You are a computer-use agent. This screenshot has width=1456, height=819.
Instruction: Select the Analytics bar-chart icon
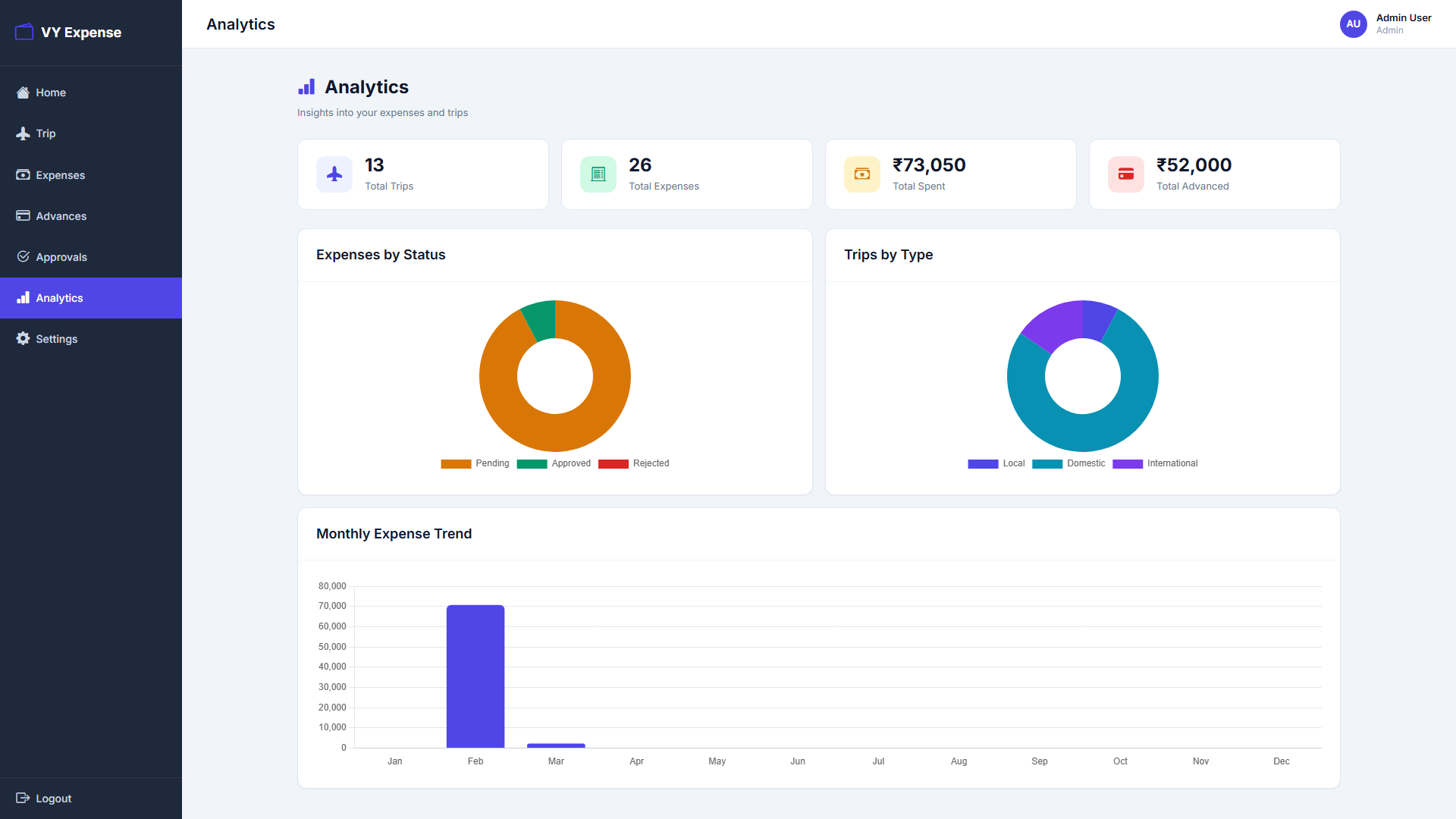tap(23, 297)
